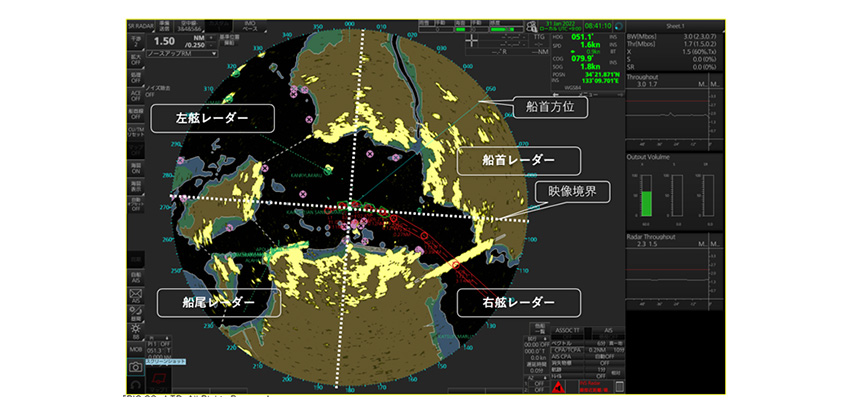Open the IMO ベース display preset menu
The width and height of the screenshot is (850, 410).
point(250,26)
